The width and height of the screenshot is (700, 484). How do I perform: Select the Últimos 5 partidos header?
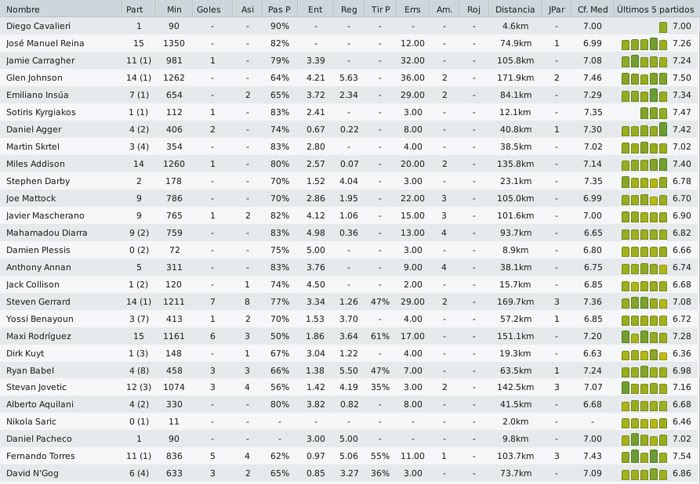[x=657, y=9]
